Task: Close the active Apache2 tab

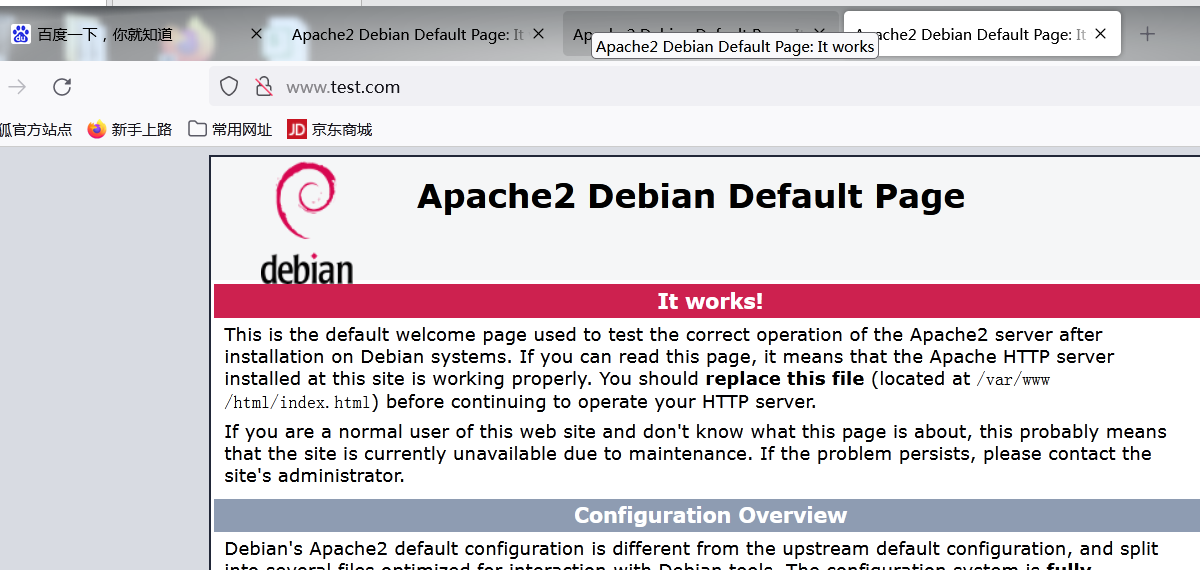Action: (x=1101, y=34)
